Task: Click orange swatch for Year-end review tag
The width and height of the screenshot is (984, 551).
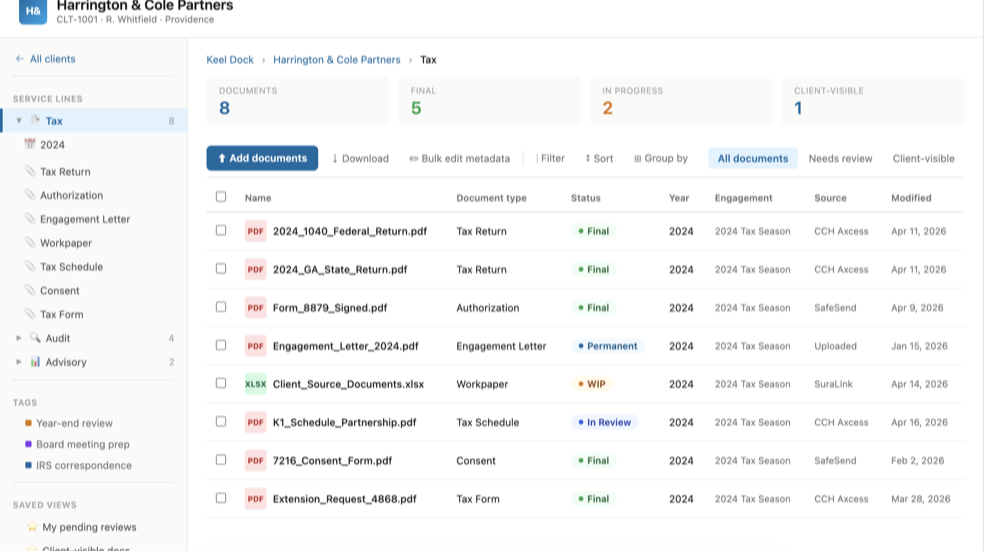Action: click(28, 423)
